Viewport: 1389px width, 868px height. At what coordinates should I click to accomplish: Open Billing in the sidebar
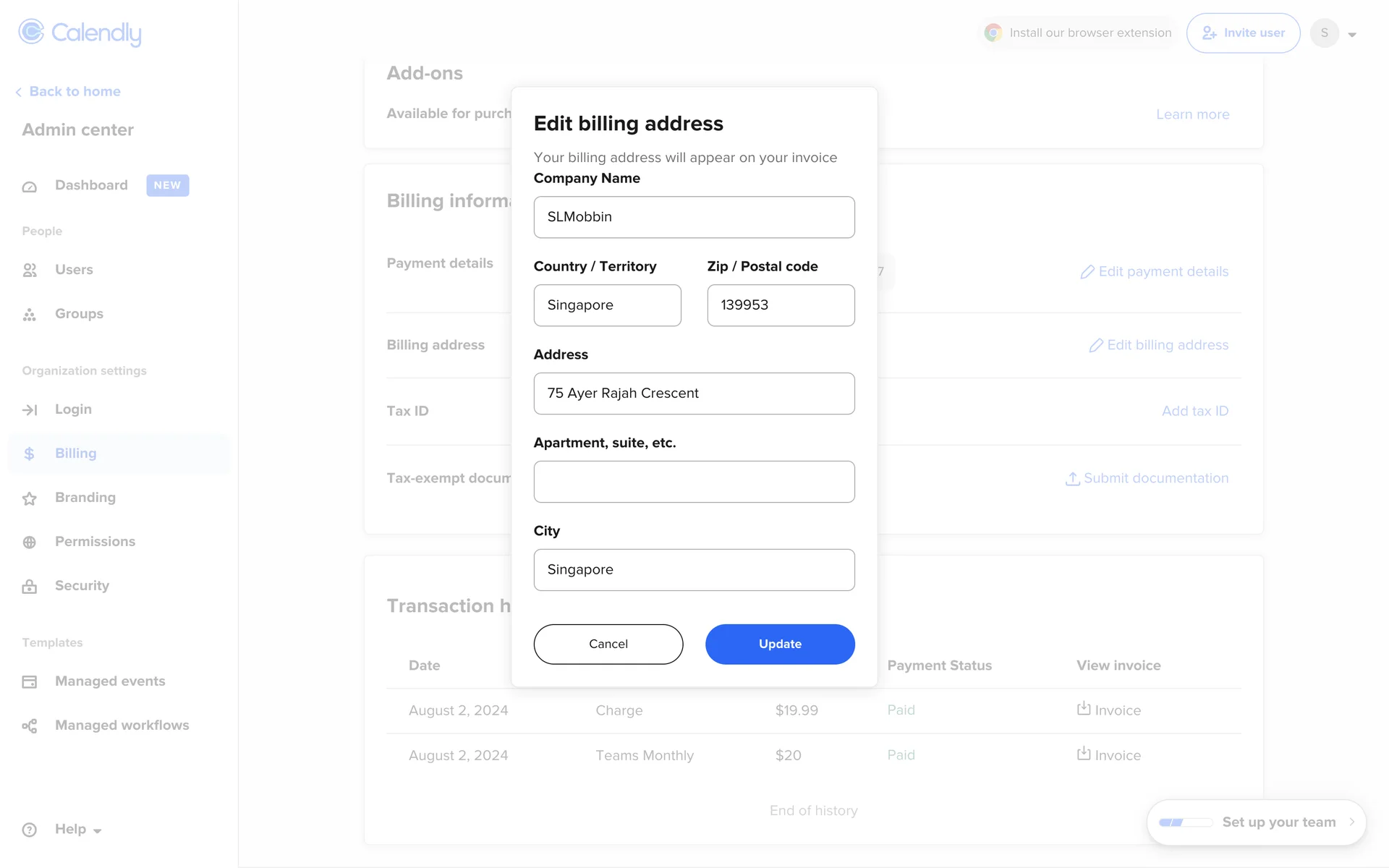(x=75, y=454)
